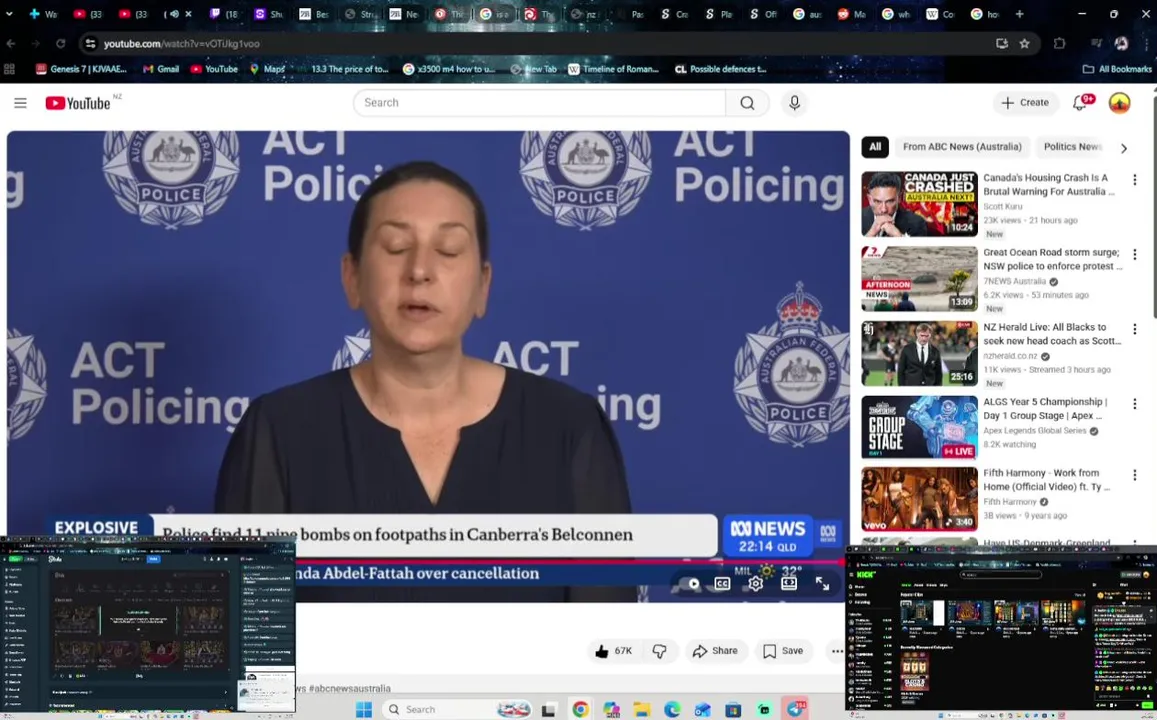
Task: Select the All filter chip
Action: (874, 147)
